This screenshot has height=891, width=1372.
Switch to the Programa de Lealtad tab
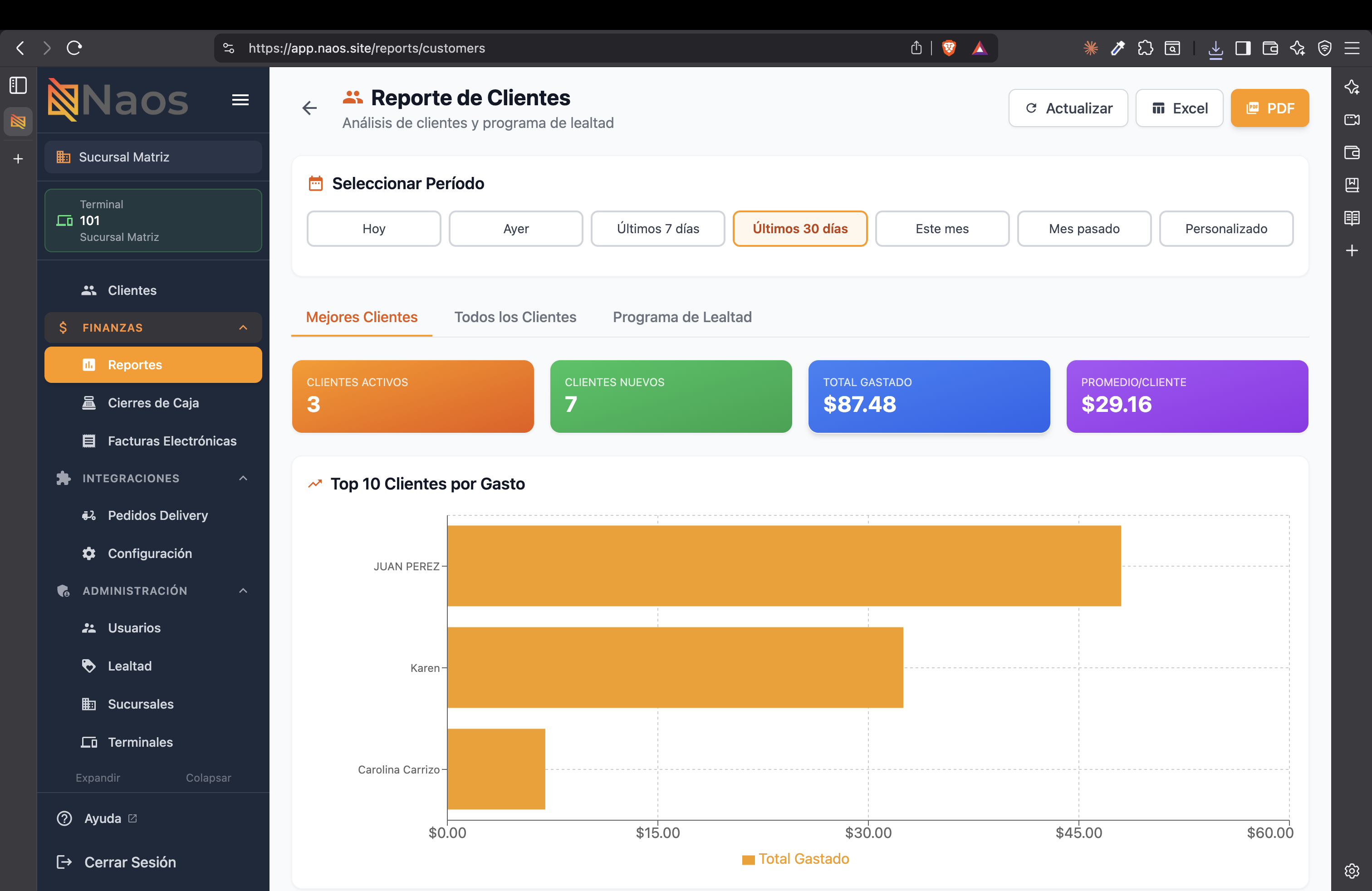point(682,317)
